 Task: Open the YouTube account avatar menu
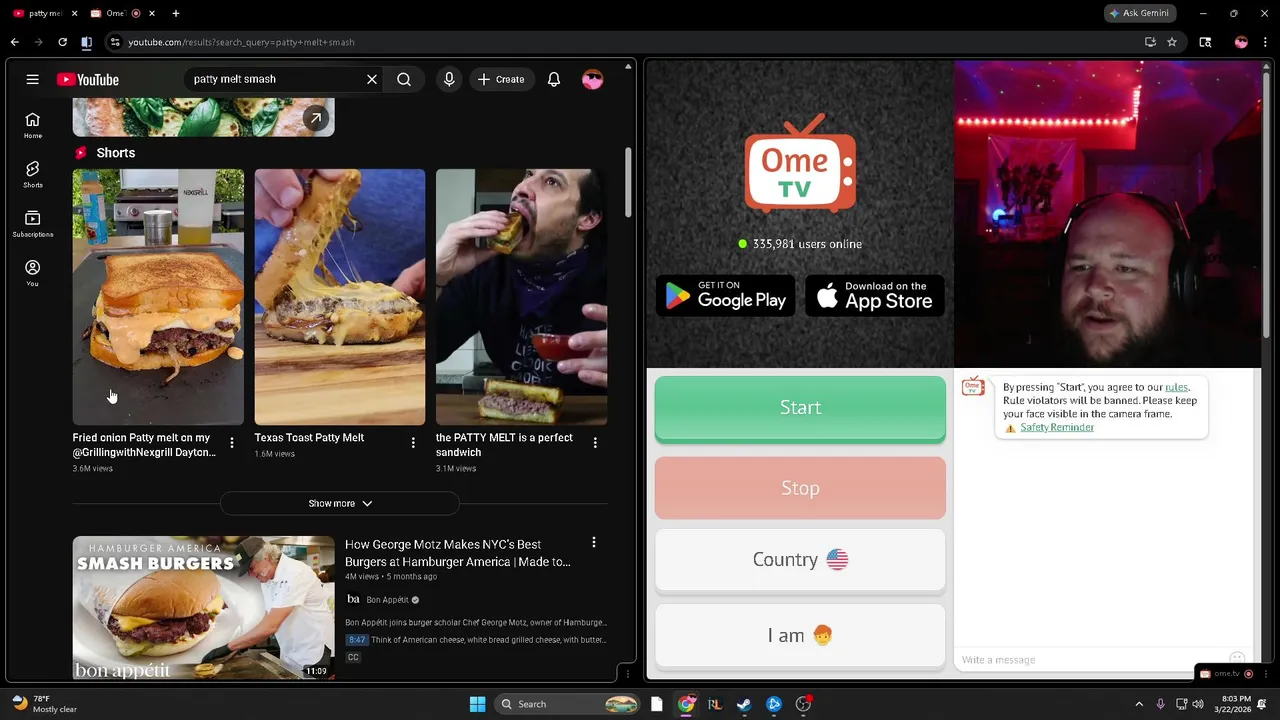click(593, 79)
